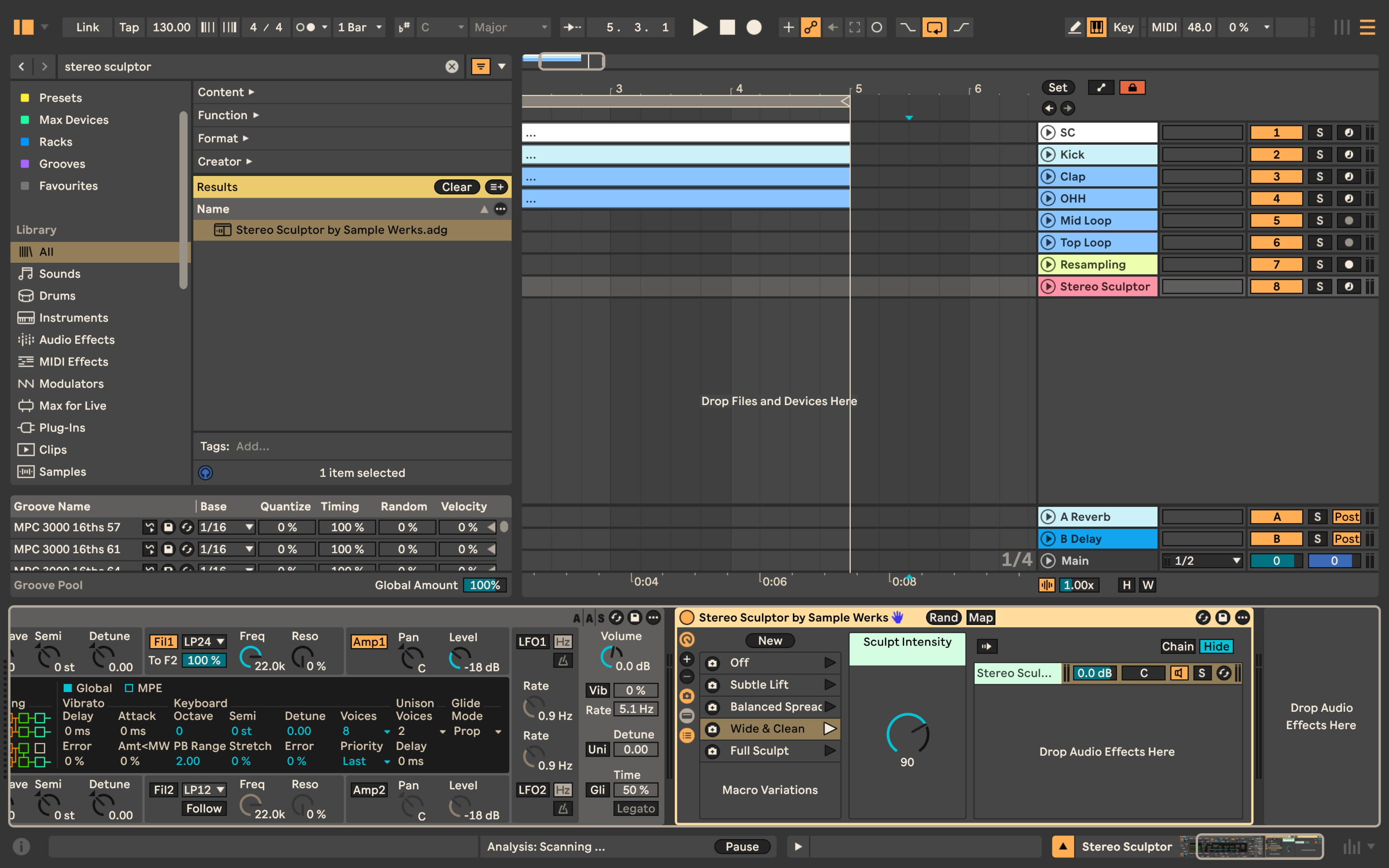This screenshot has width=1389, height=868.
Task: Click the Arrangement Record button
Action: click(x=754, y=27)
